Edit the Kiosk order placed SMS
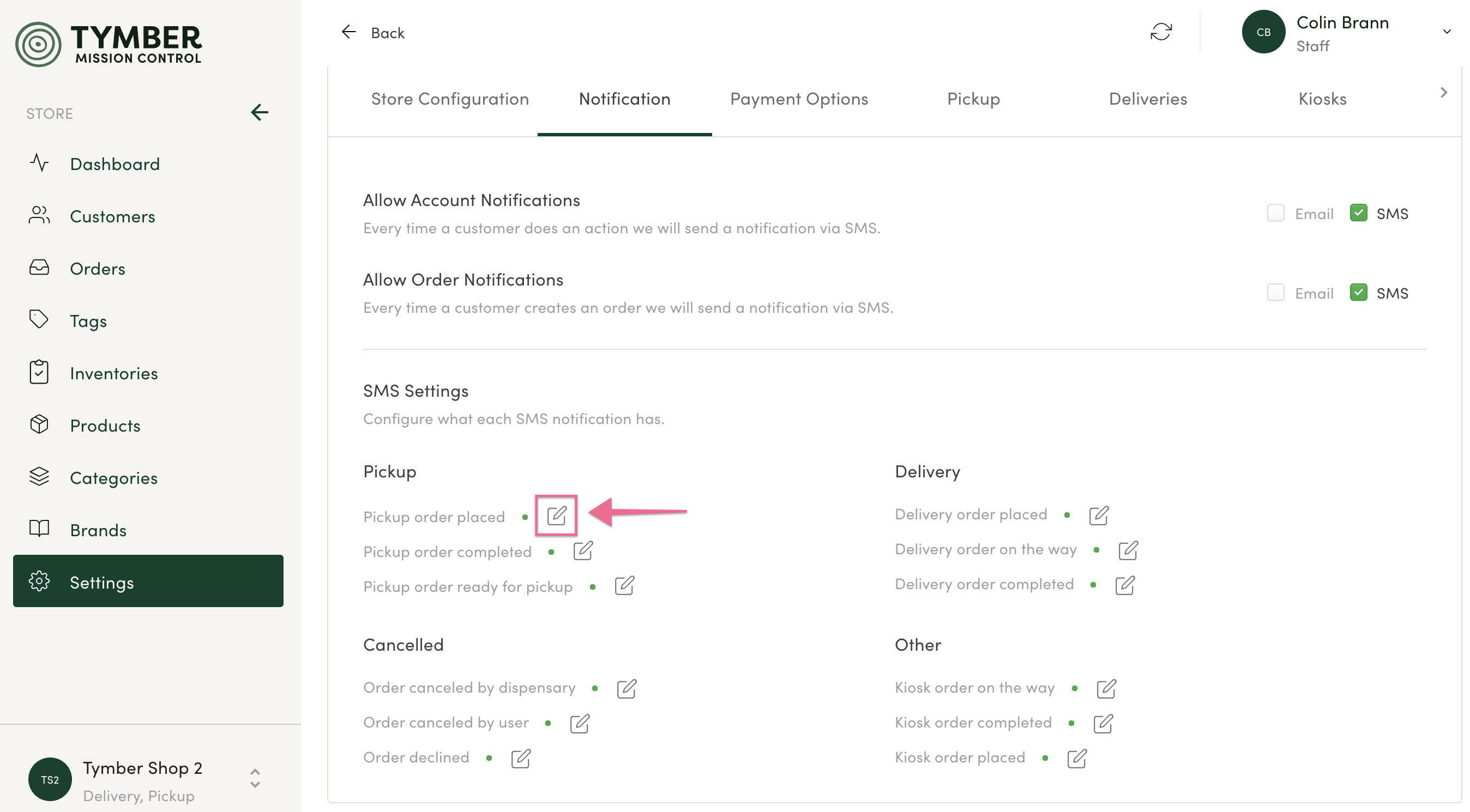The height and width of the screenshot is (812, 1470). tap(1076, 759)
